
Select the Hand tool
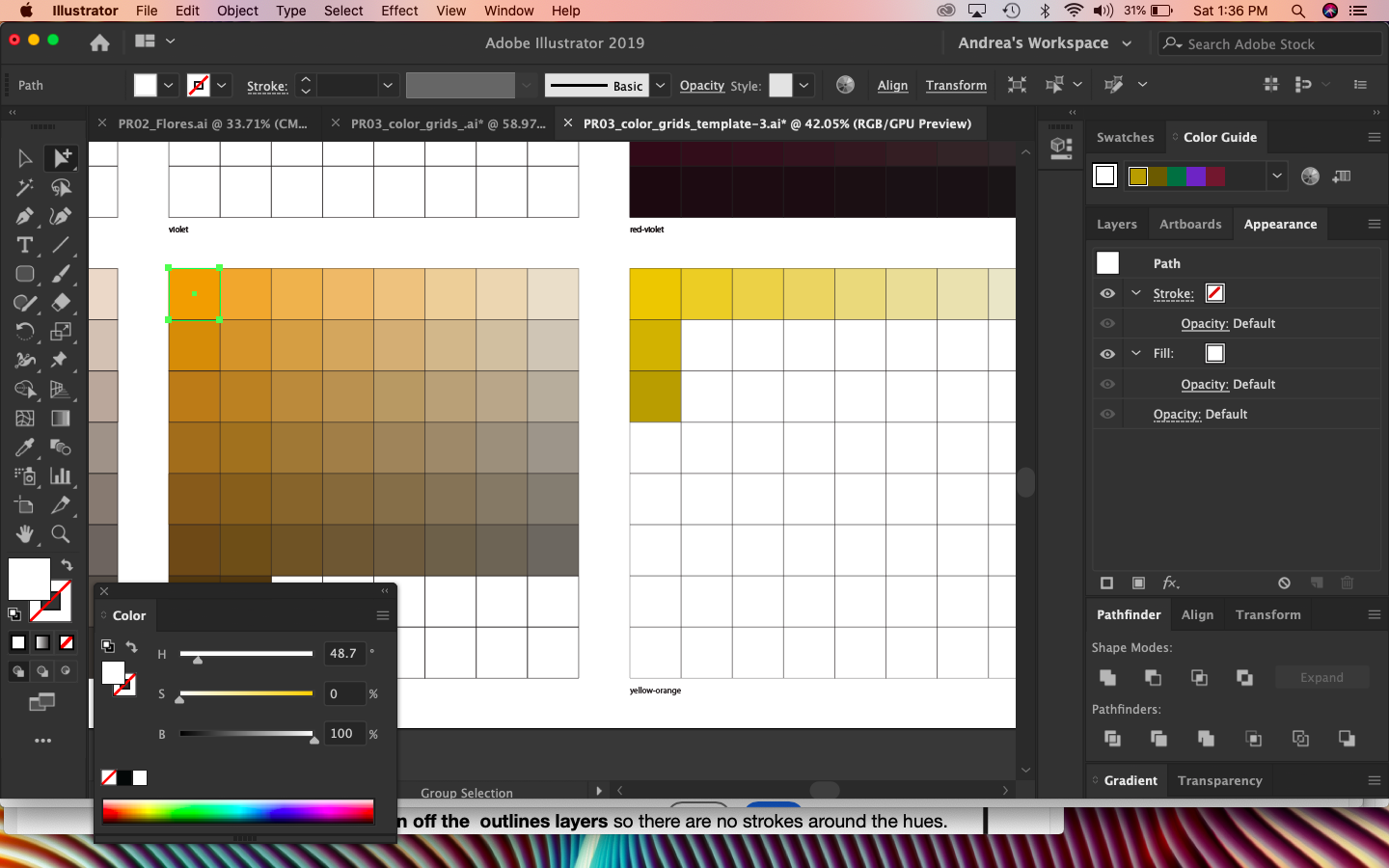coord(25,534)
